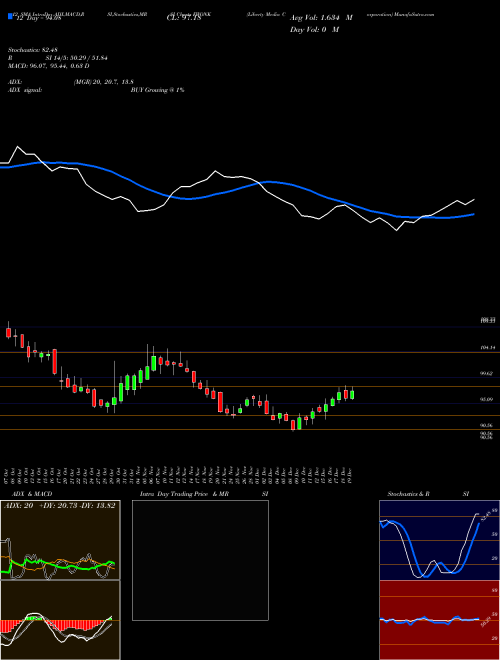The width and height of the screenshot is (500, 660).
Task: Click the '19 Dec' last date label
Action: (x=349, y=474)
